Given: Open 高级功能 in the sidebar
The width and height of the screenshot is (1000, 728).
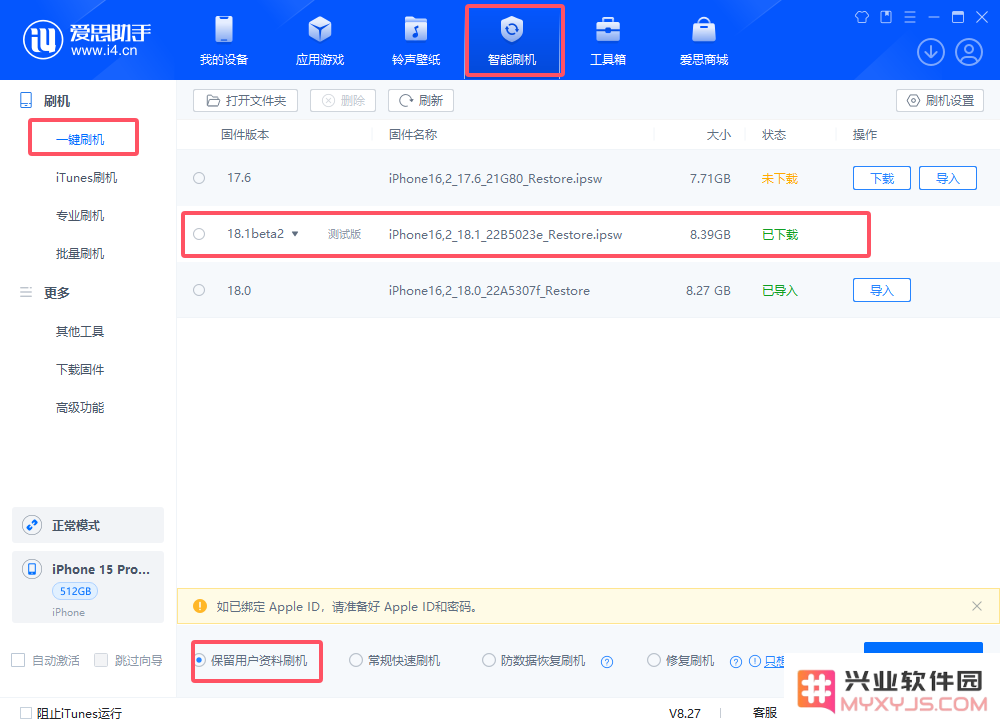Looking at the screenshot, I should point(80,407).
